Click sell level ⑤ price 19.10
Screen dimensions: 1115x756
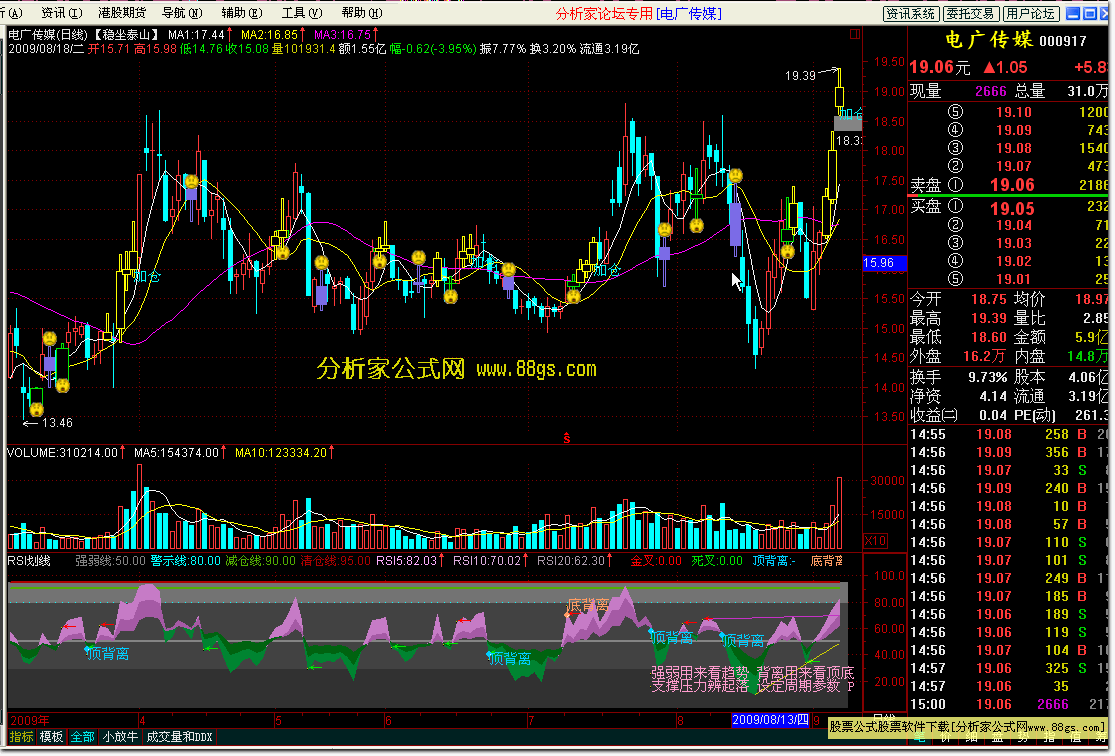(x=1013, y=112)
